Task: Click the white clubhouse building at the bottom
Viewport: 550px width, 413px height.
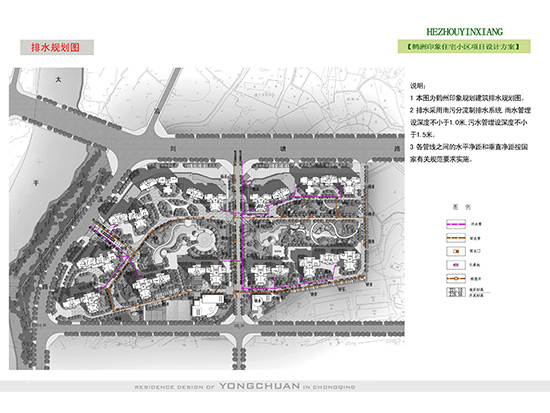Action: click(x=208, y=305)
